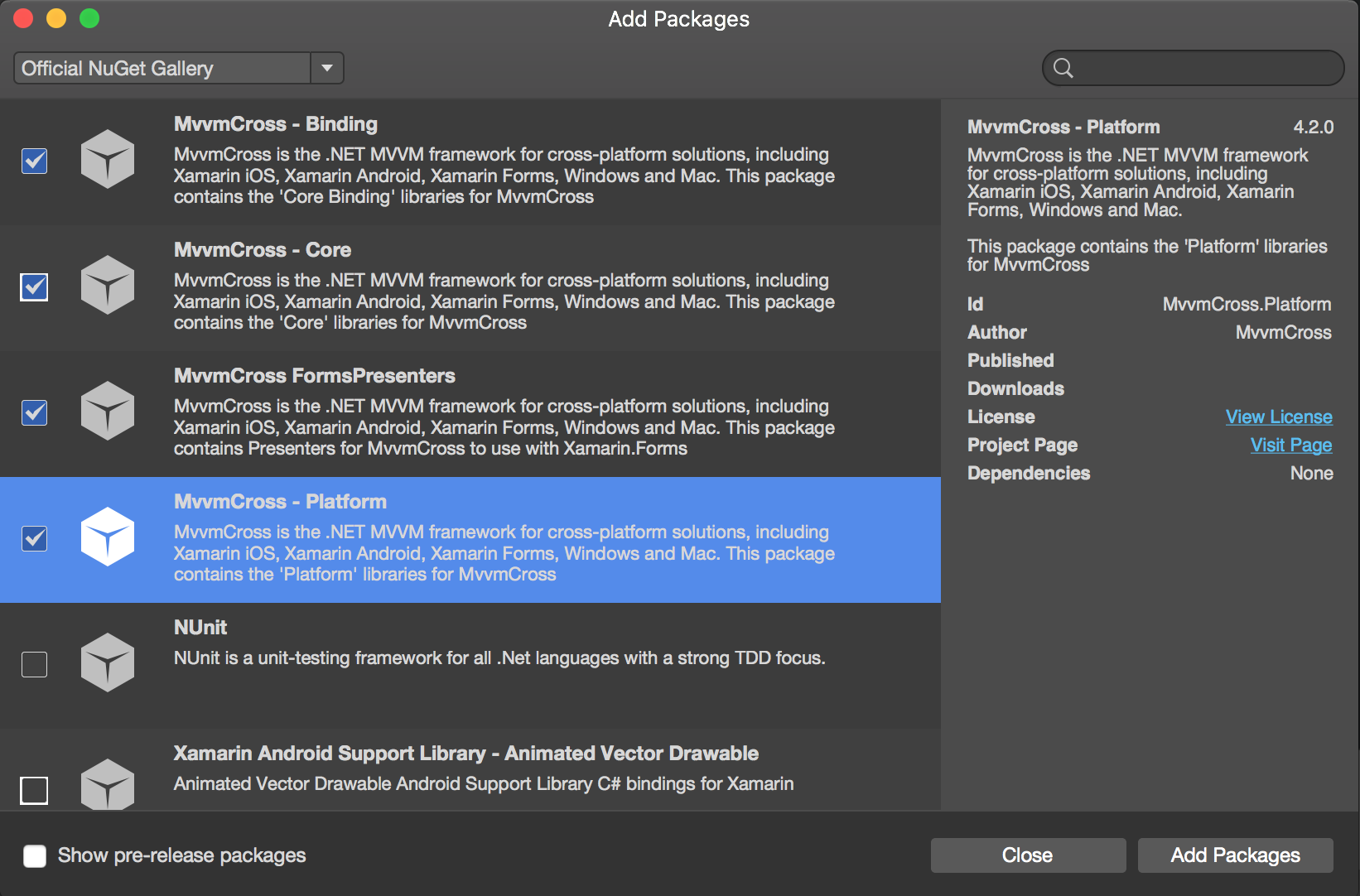Viewport: 1360px width, 896px height.
Task: Click the MvvmCross - Platform title in details pane
Action: [1063, 128]
